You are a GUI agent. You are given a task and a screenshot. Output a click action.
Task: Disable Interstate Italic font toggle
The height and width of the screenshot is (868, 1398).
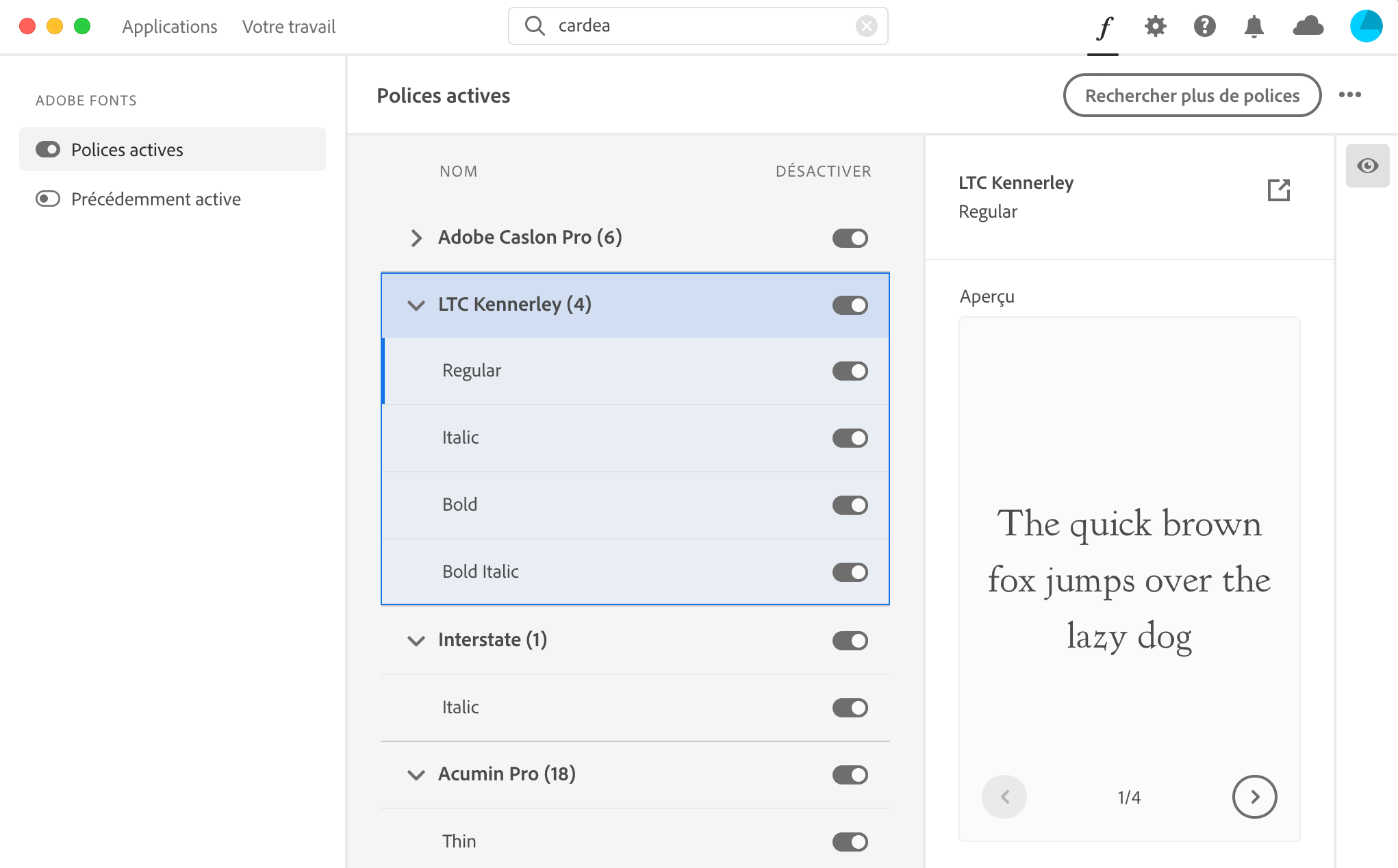click(x=850, y=708)
